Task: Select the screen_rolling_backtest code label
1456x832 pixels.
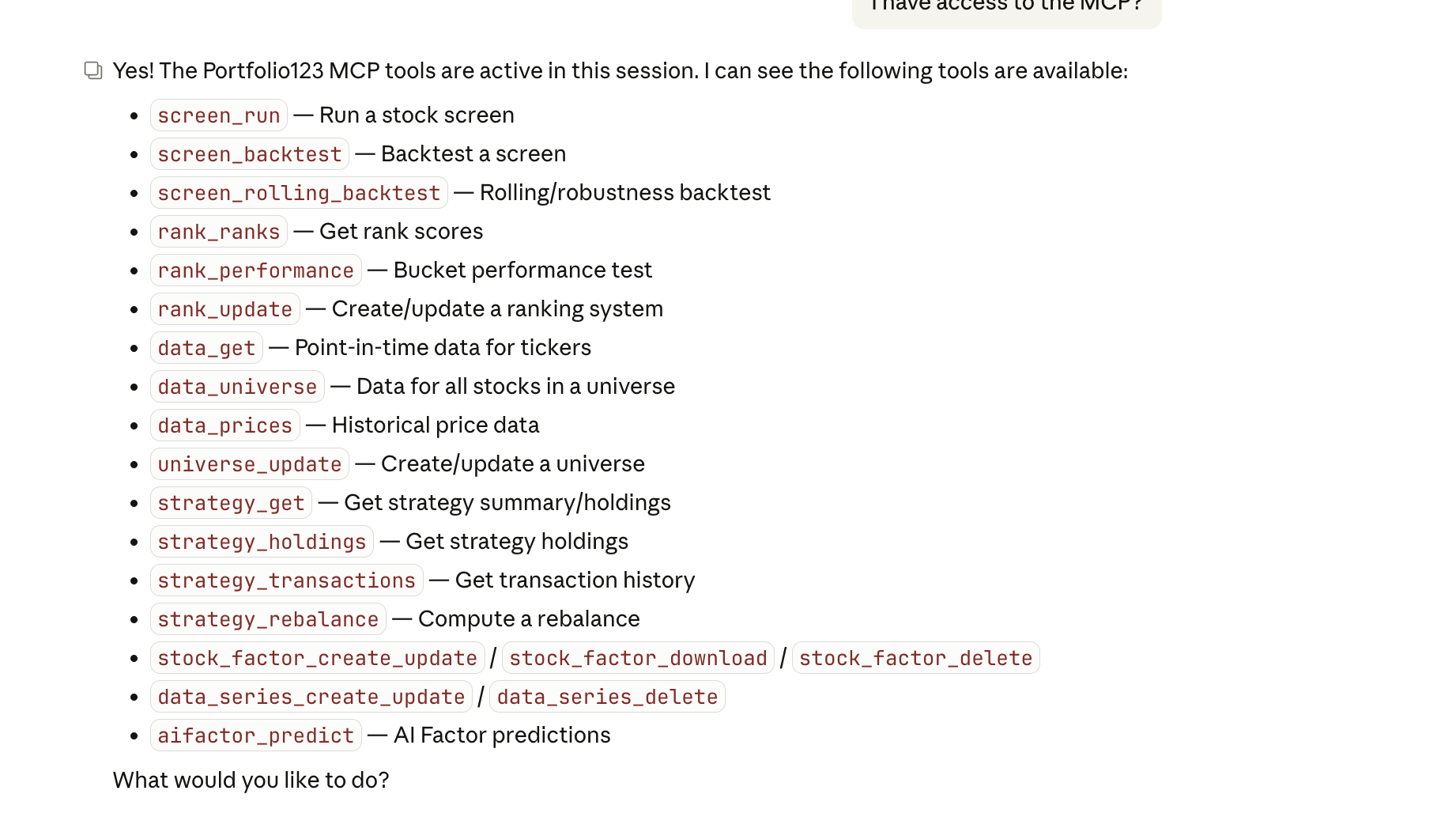Action: coord(299,193)
